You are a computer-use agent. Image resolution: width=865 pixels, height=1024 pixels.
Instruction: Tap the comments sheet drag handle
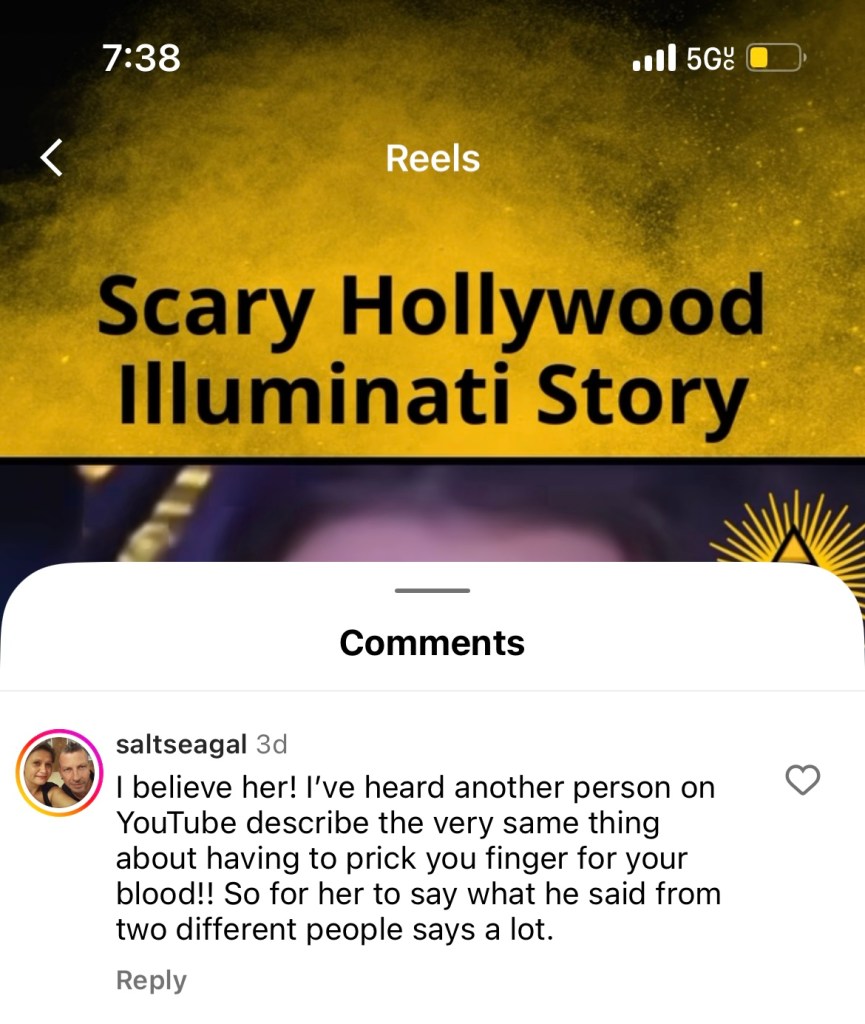[432, 590]
